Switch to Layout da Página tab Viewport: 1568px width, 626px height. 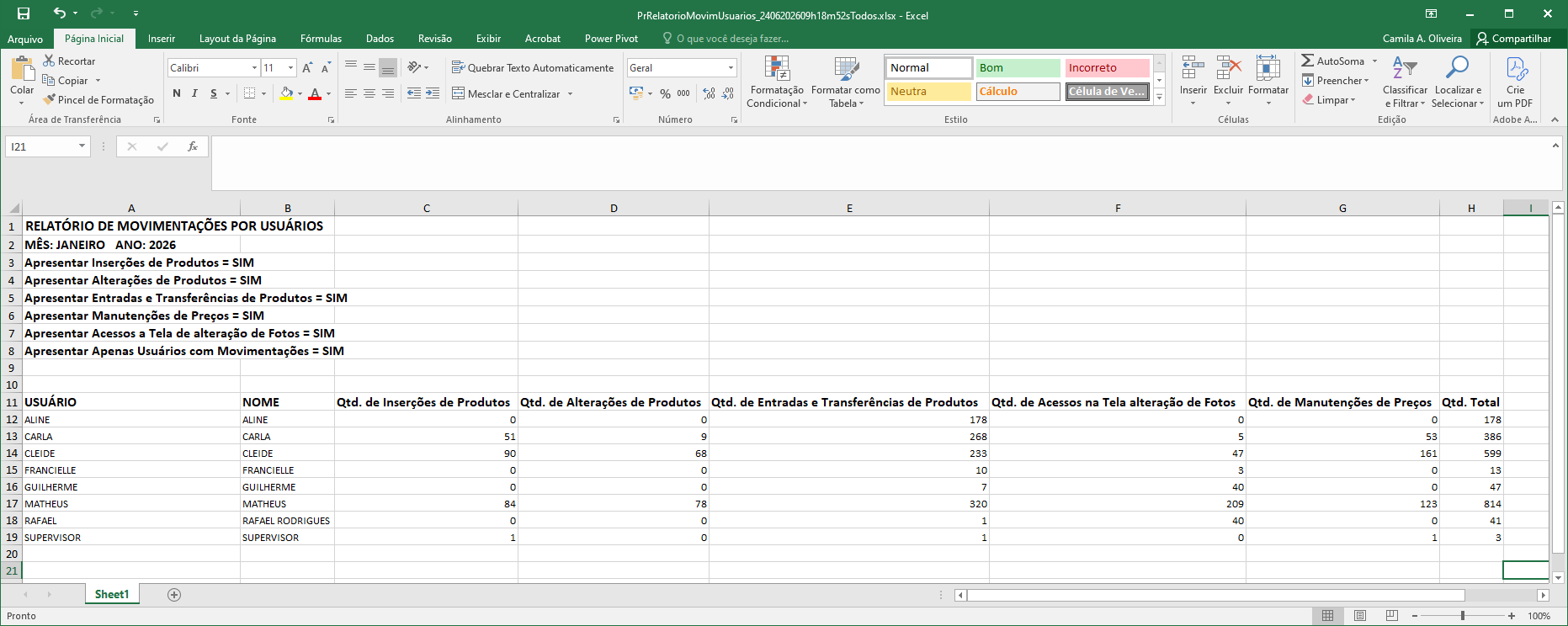(237, 39)
